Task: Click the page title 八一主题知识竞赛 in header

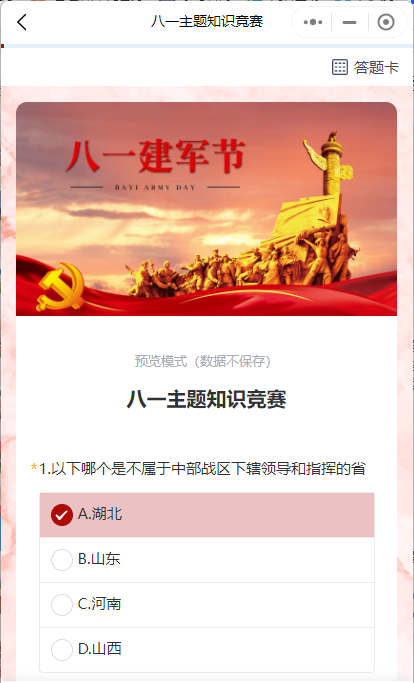Action: tap(207, 21)
